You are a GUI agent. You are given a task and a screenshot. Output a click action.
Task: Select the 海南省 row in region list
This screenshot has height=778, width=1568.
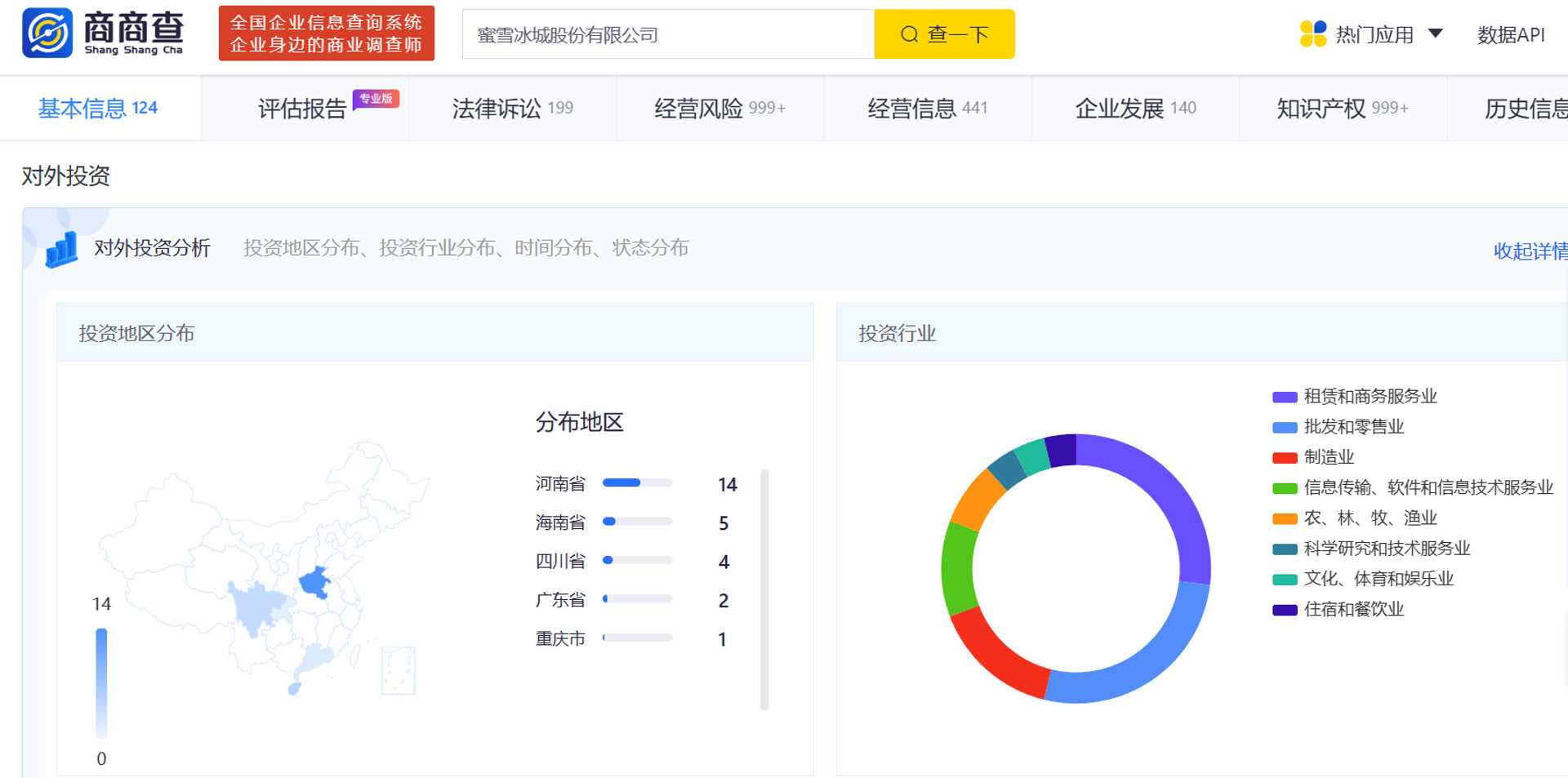637,522
